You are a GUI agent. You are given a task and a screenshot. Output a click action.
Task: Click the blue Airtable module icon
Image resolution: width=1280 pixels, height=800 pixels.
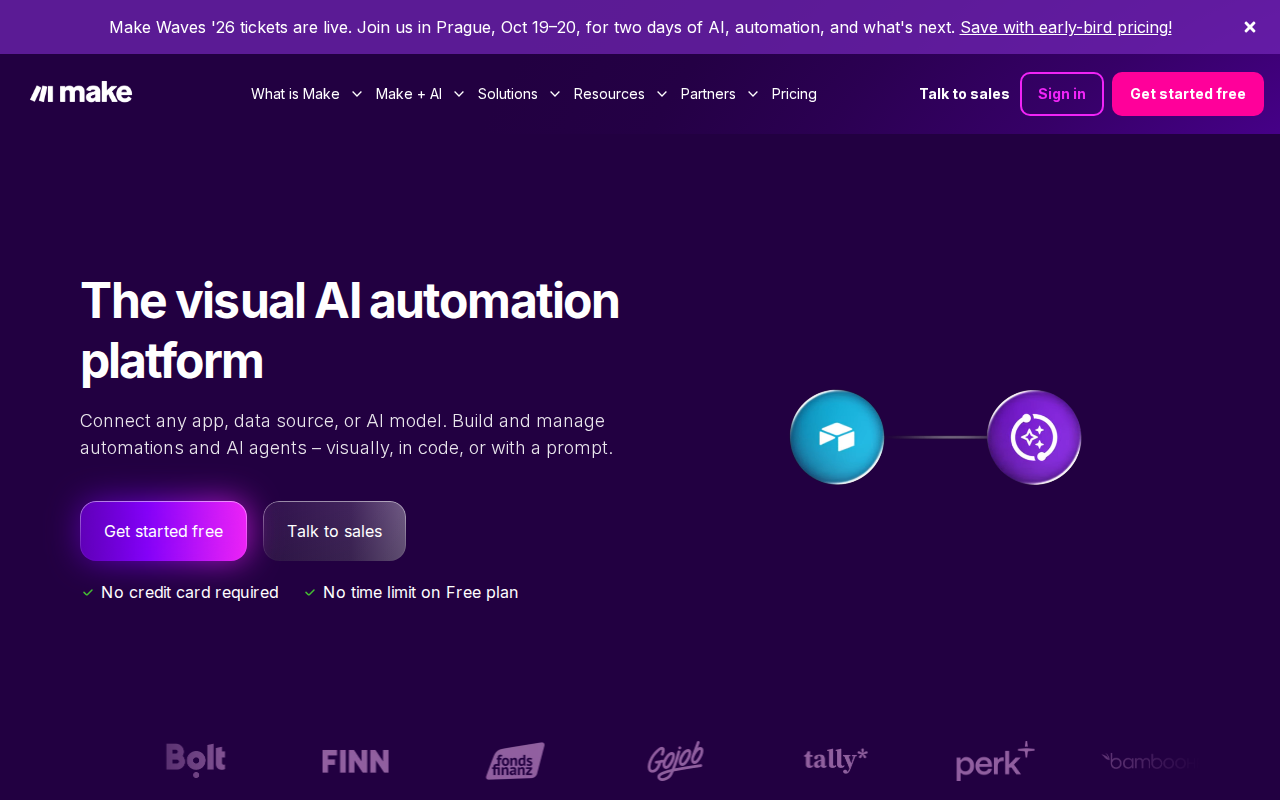point(837,437)
